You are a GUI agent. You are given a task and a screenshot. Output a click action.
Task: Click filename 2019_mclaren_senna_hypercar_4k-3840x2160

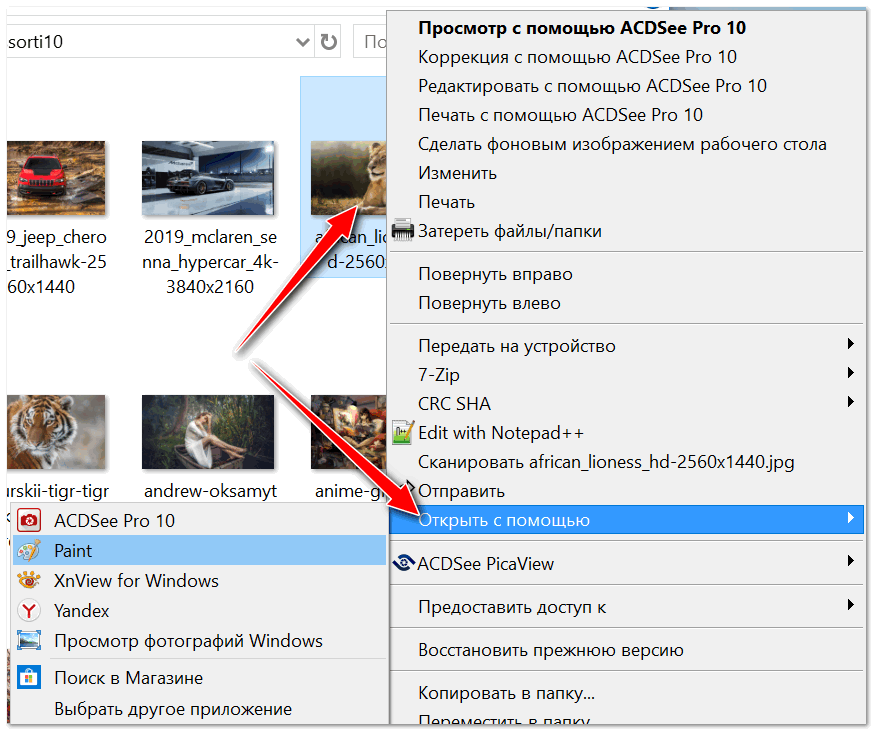coord(210,262)
